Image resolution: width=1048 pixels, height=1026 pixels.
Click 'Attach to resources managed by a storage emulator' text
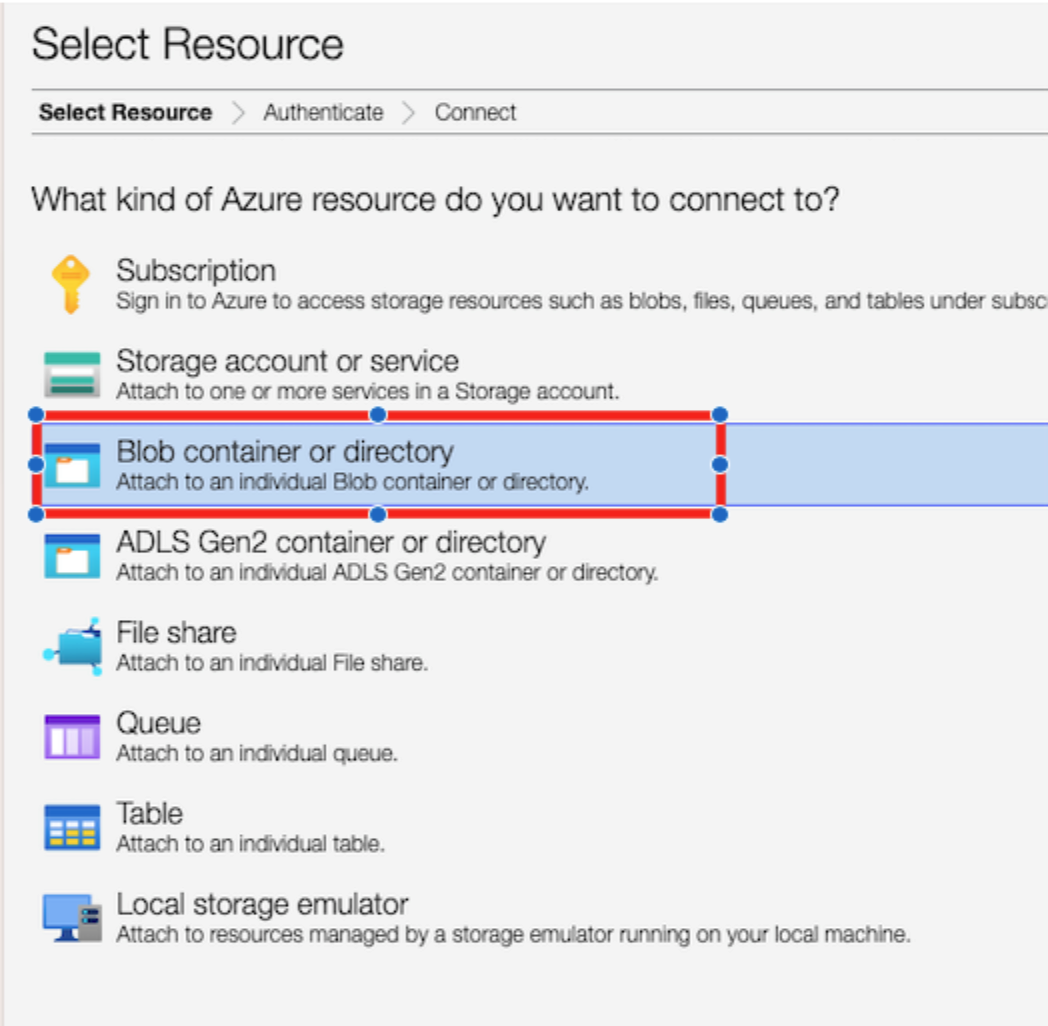click(513, 934)
